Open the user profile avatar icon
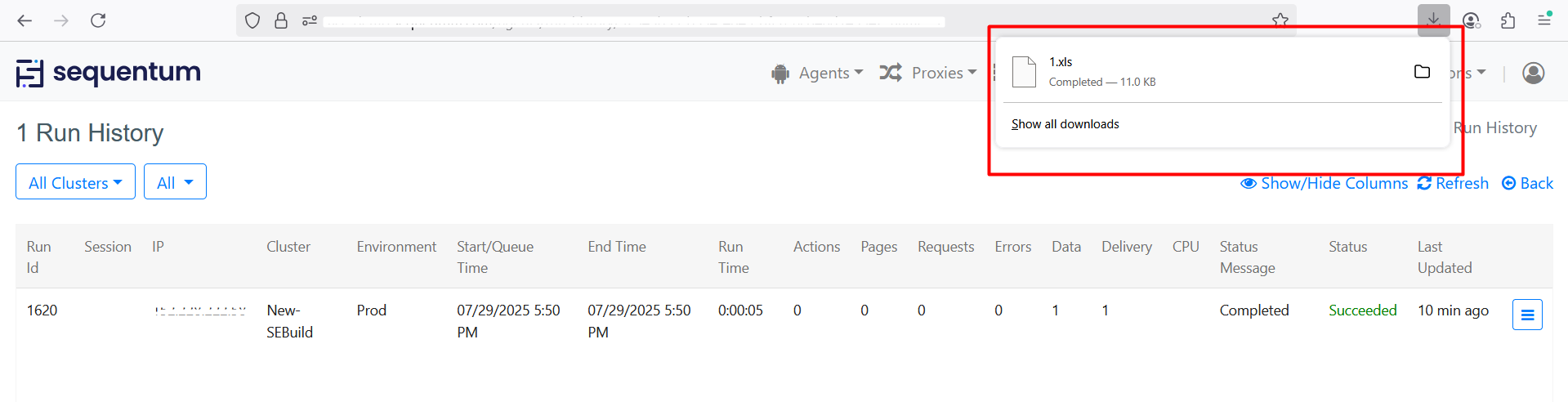The width and height of the screenshot is (1568, 402). pyautogui.click(x=1533, y=73)
